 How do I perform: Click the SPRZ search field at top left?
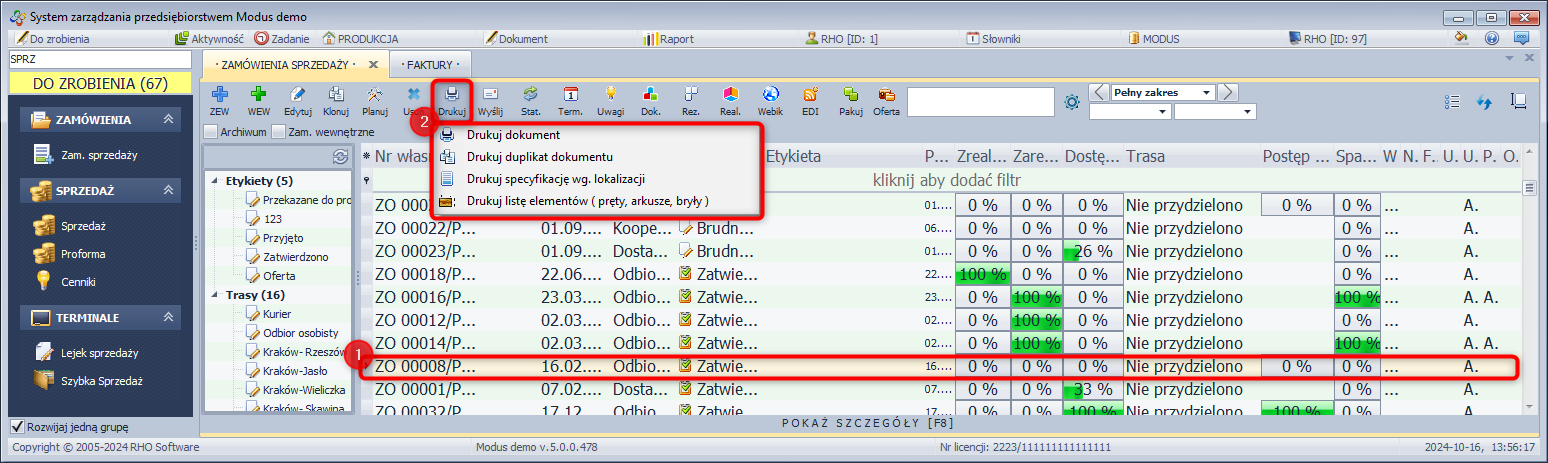click(x=99, y=60)
